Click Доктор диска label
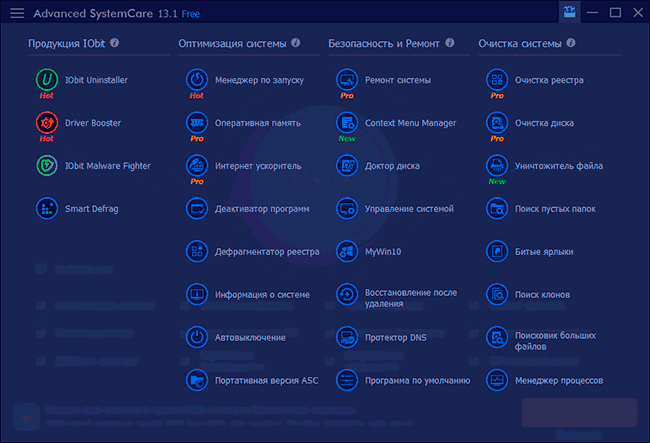 [x=392, y=166]
